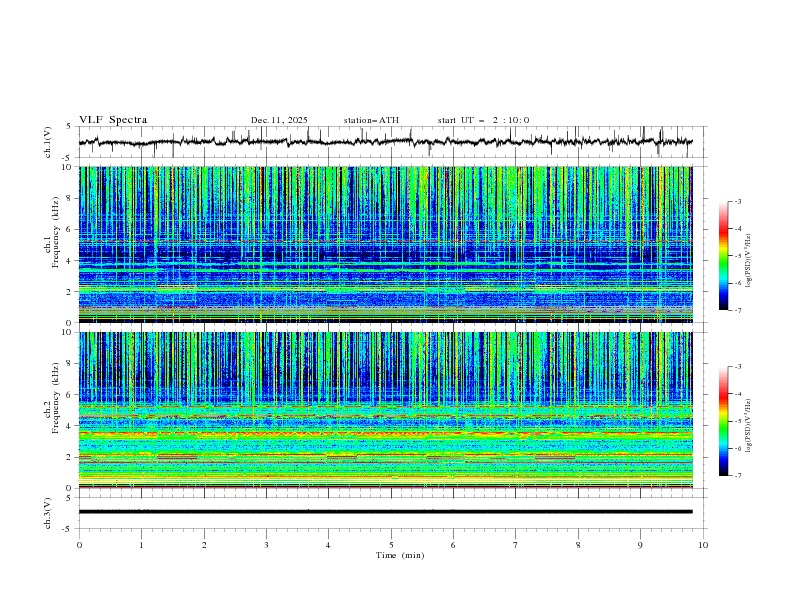Click the ch.2 spectrogram panel
The height and width of the screenshot is (612, 792).
point(386,410)
